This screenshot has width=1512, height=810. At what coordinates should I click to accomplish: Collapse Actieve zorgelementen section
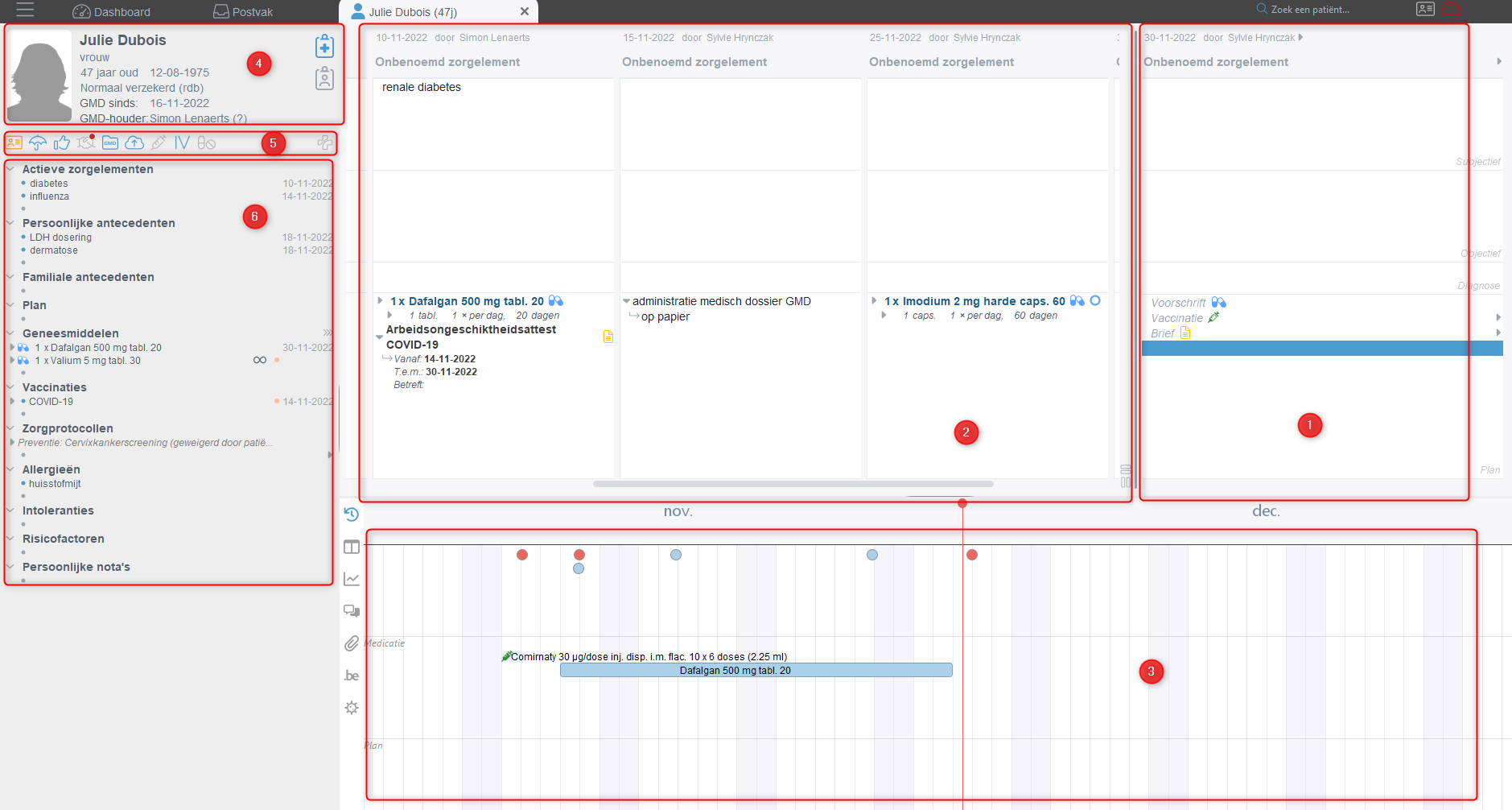pos(10,169)
